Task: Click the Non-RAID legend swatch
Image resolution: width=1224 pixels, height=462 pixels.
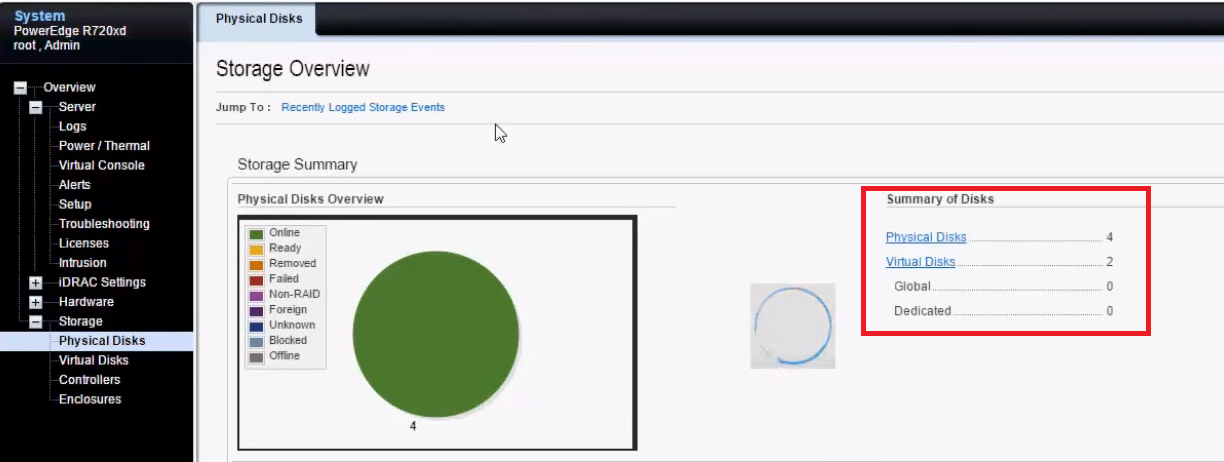Action: pyautogui.click(x=256, y=295)
